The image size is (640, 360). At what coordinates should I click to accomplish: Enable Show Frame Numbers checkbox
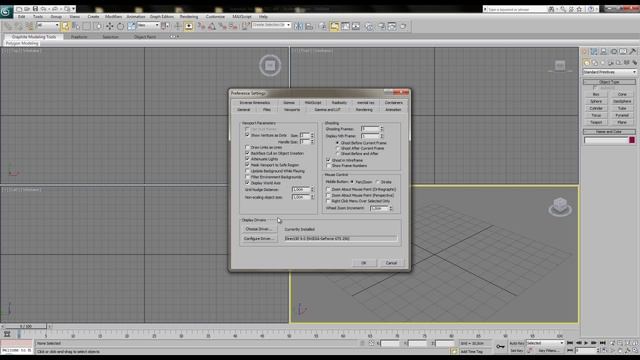pos(329,166)
